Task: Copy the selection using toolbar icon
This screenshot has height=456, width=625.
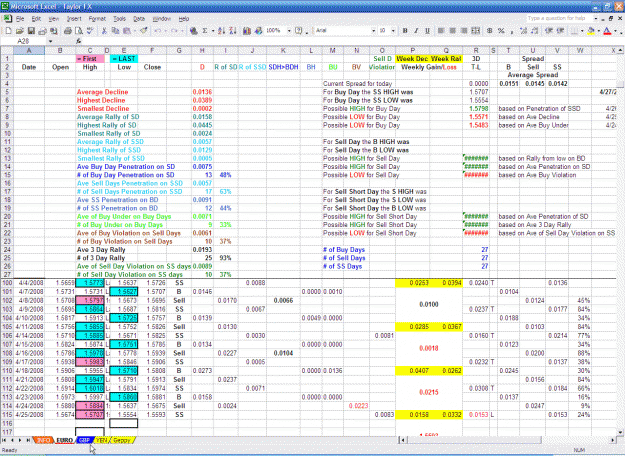Action: [x=116, y=31]
